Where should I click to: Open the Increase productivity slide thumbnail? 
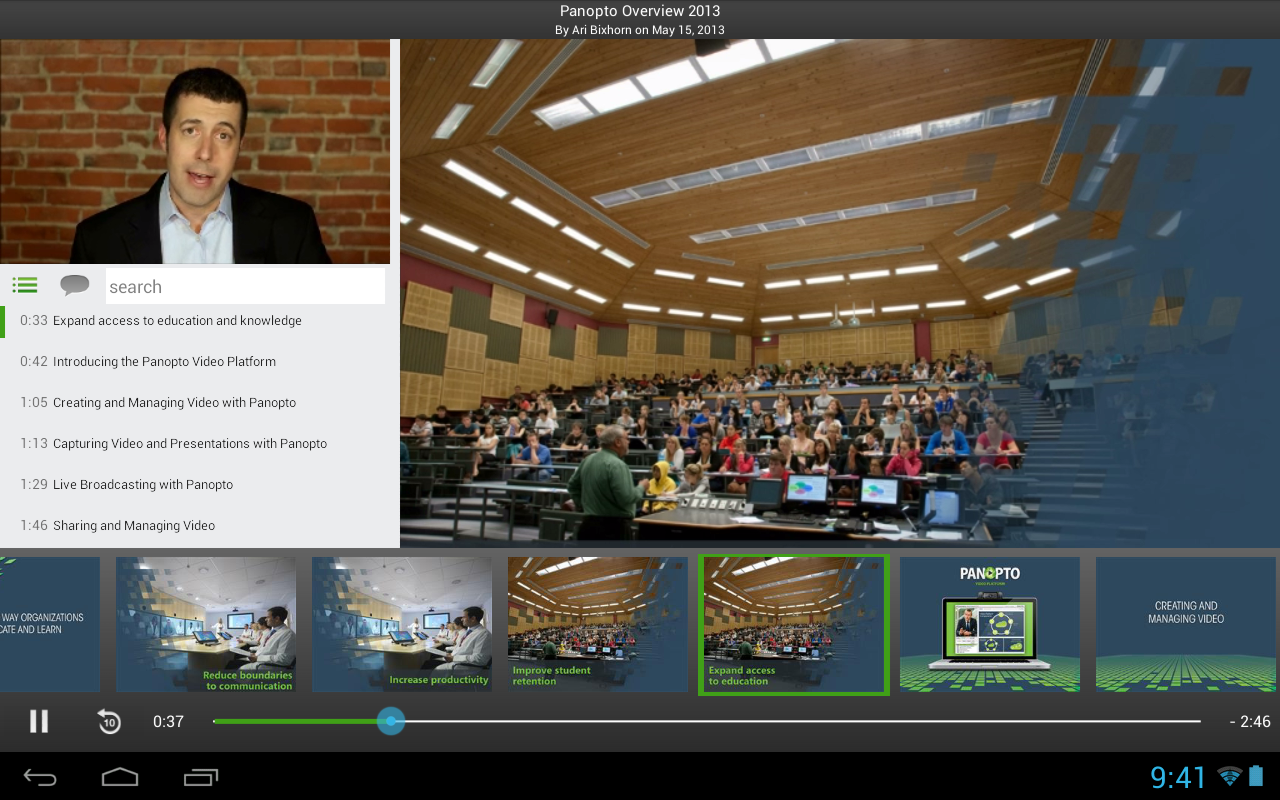point(401,625)
